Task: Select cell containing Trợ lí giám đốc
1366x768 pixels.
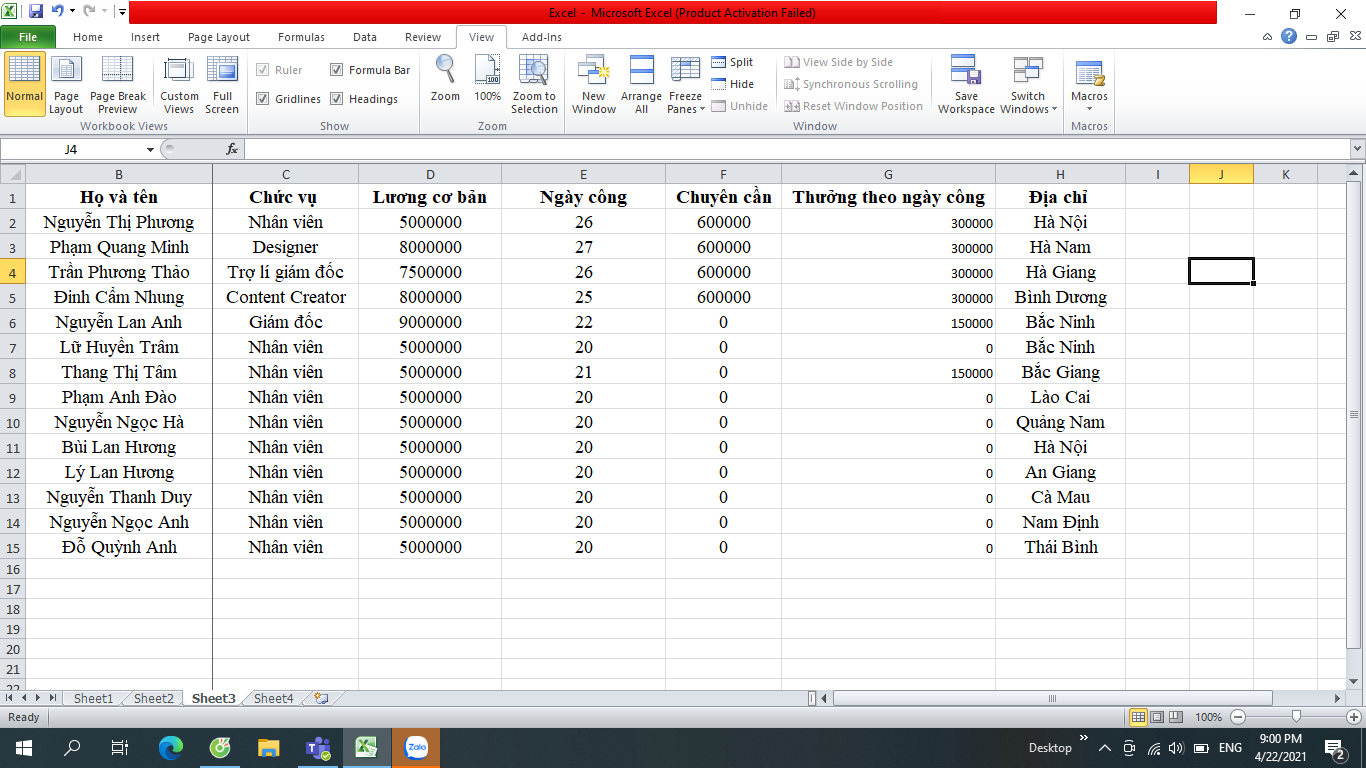Action: [286, 272]
